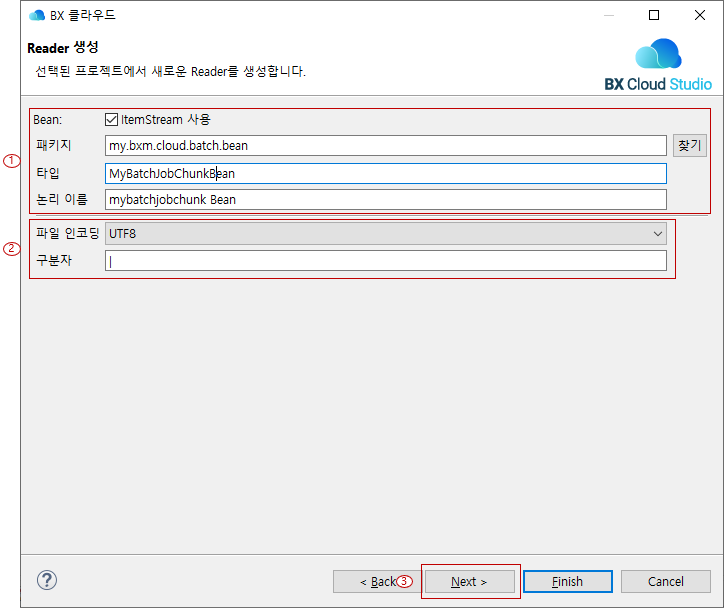
Task: Click the help question mark icon
Action: [46, 580]
